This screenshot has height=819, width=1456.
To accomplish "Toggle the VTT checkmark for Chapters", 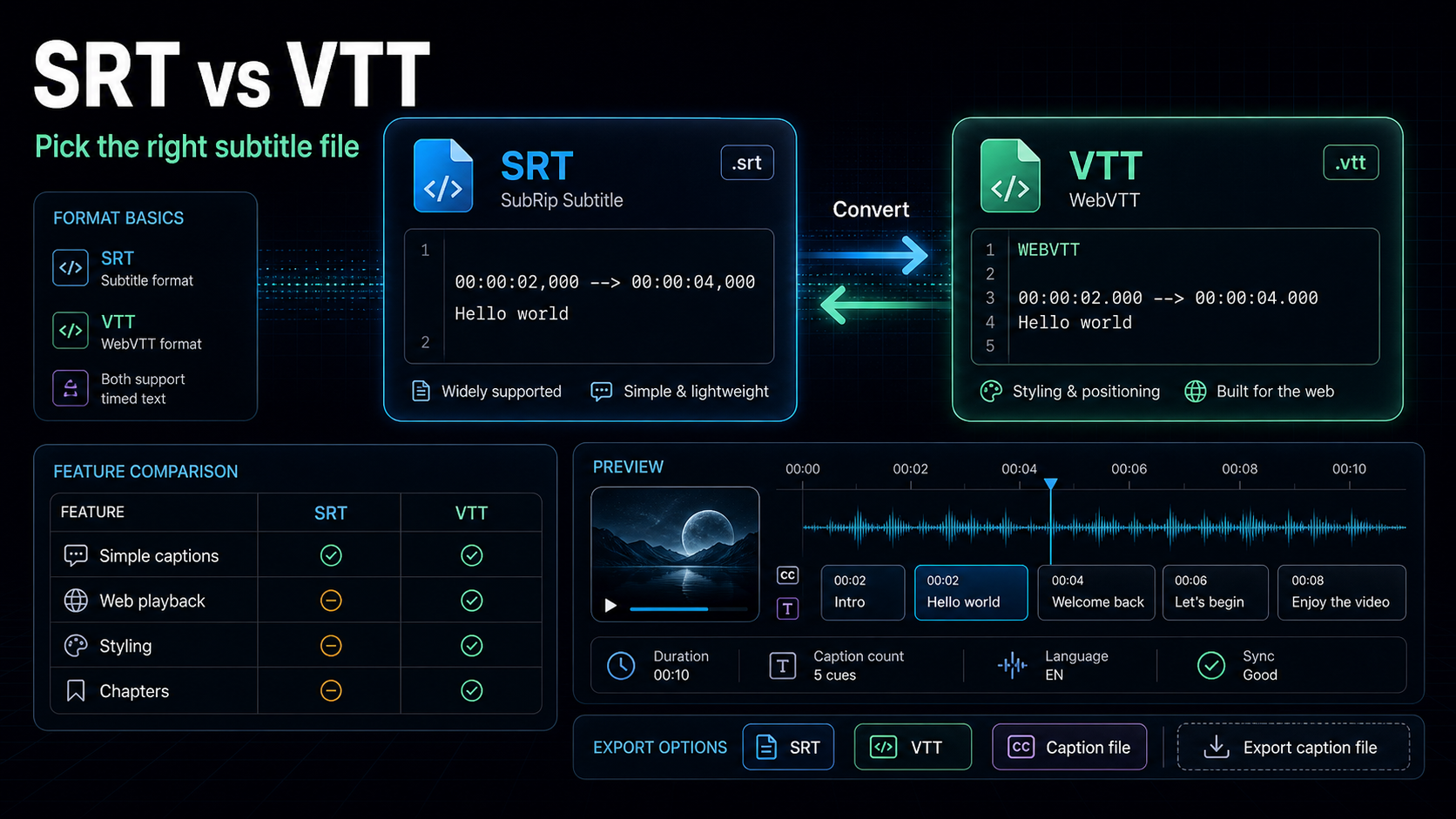I will [472, 691].
